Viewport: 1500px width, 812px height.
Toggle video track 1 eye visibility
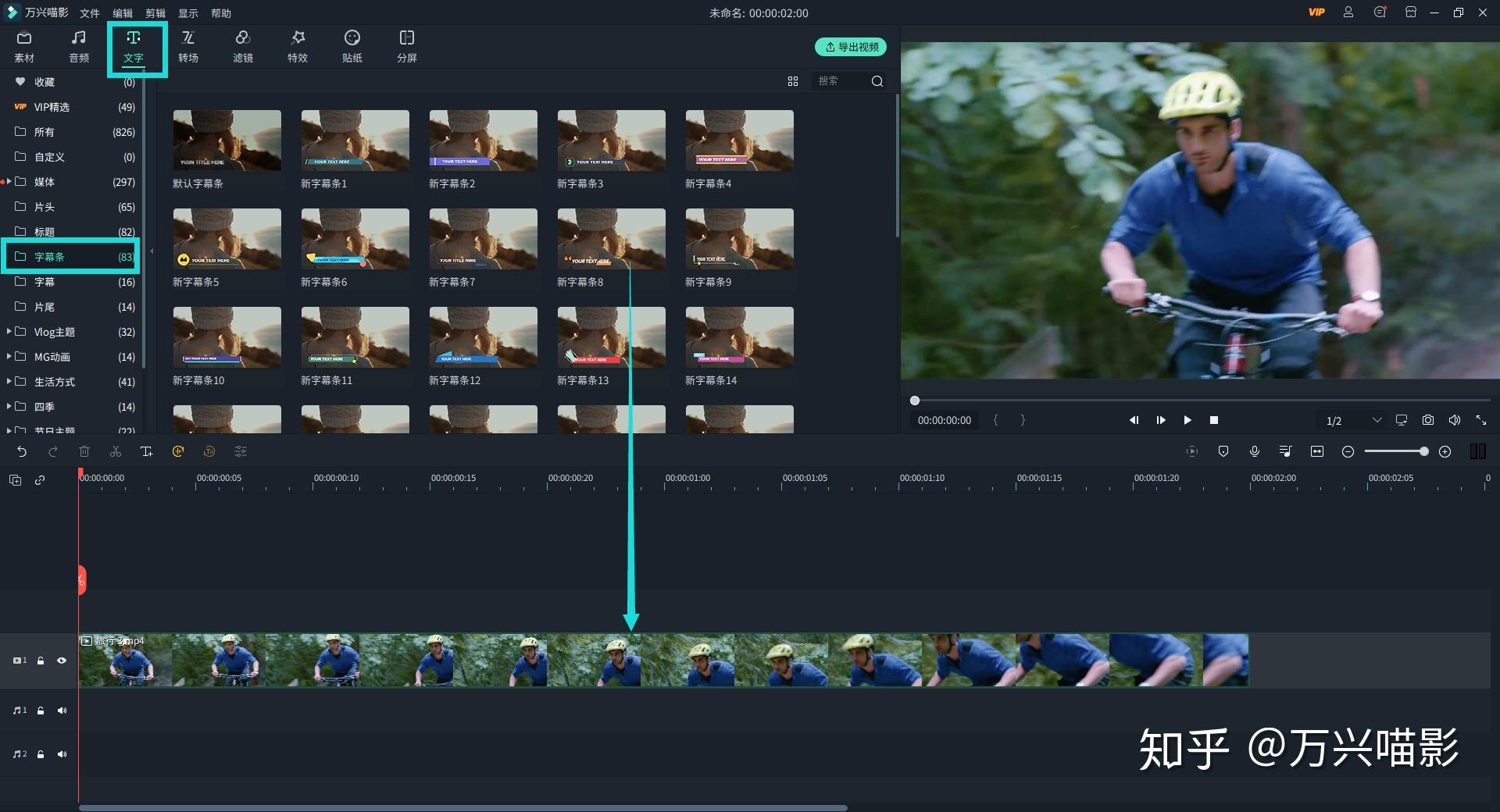point(62,661)
